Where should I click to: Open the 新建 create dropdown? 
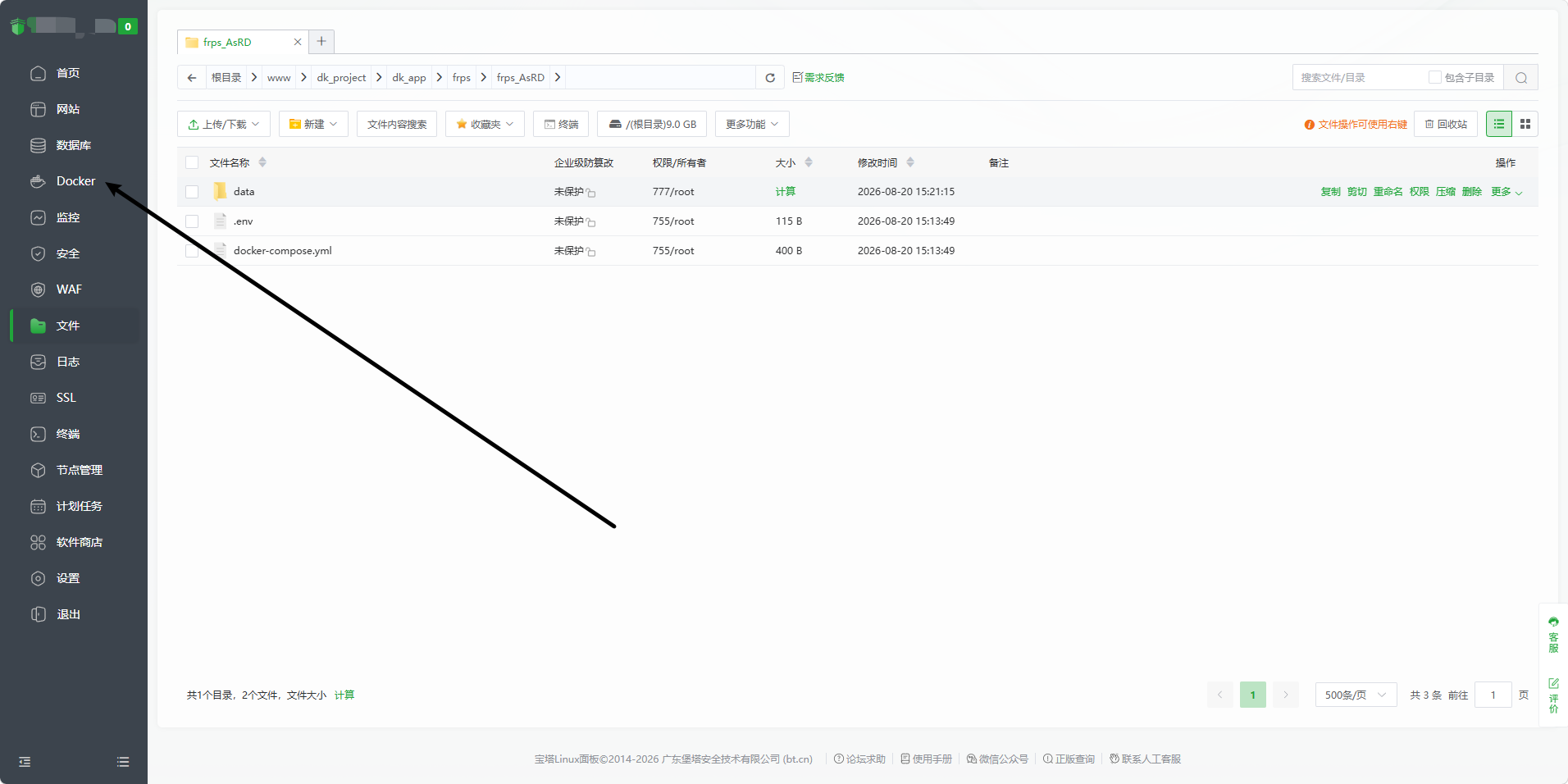[313, 124]
